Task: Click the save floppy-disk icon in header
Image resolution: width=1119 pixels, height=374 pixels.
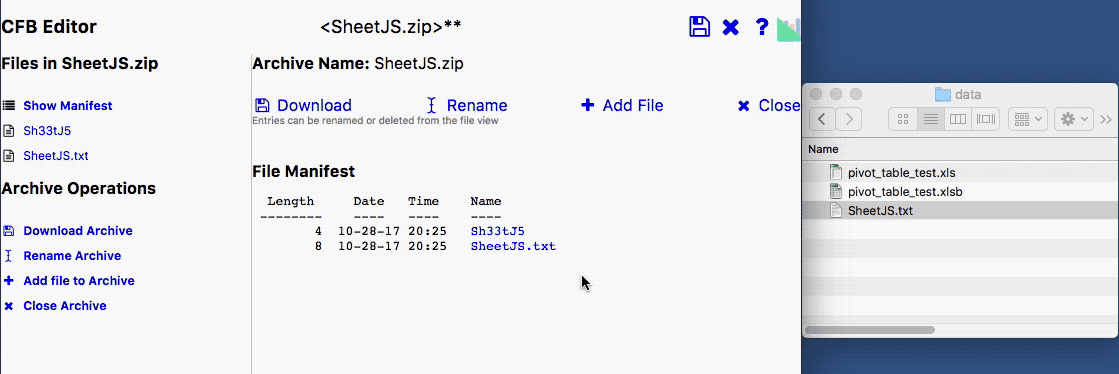Action: pos(699,27)
